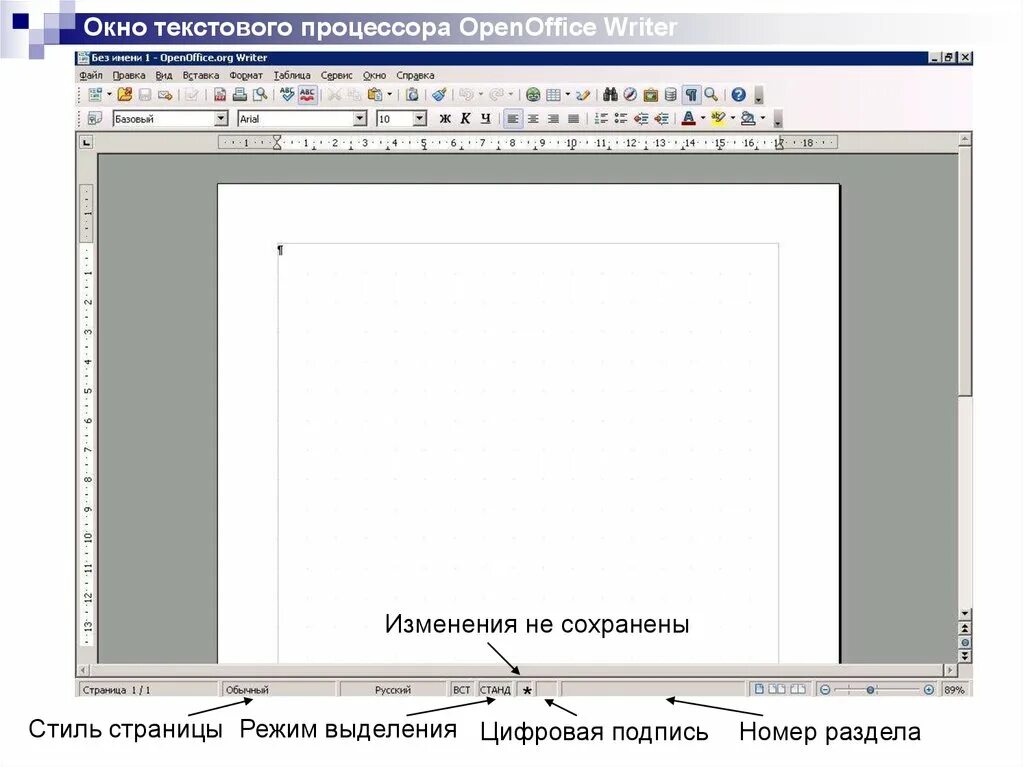The width and height of the screenshot is (1024, 767).
Task: Open the Таблица menu
Action: pyautogui.click(x=292, y=75)
